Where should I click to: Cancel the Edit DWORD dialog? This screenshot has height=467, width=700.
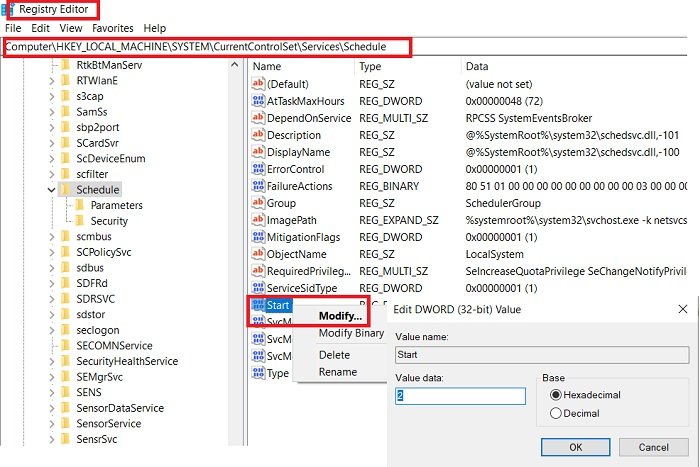(x=654, y=447)
